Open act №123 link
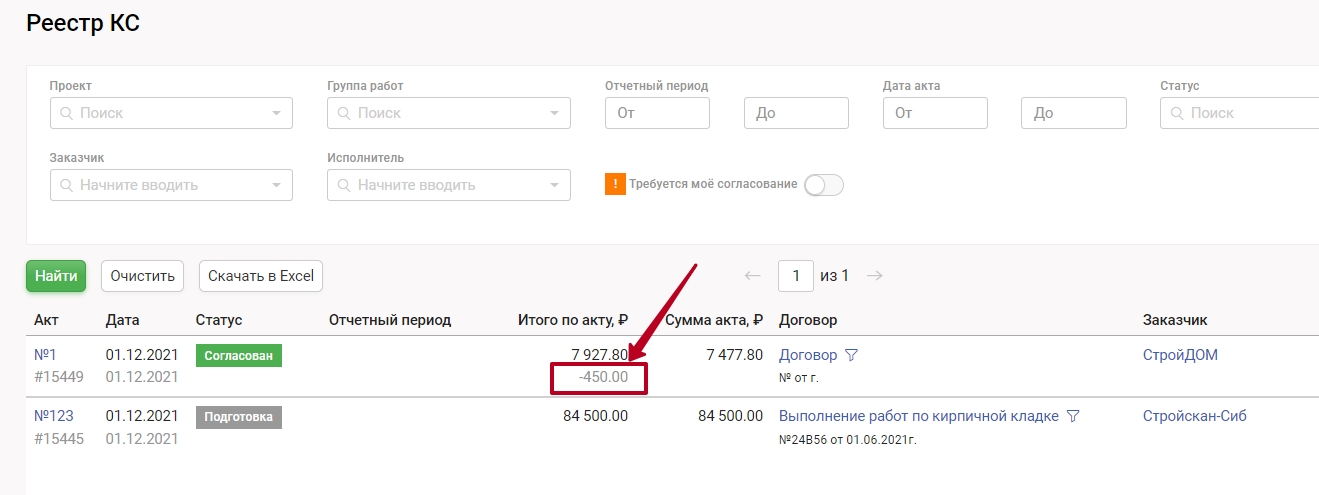The image size is (1319, 495). [x=54, y=416]
